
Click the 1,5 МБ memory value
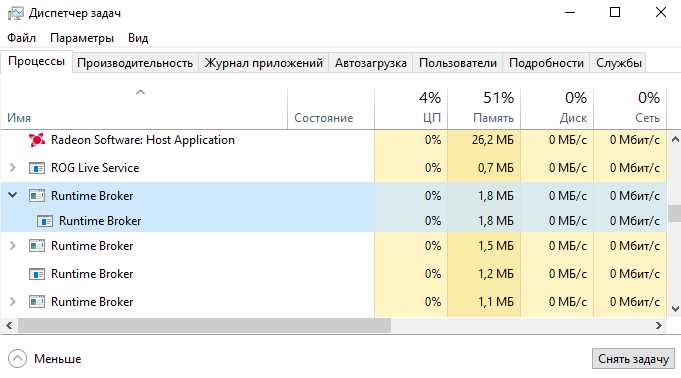[496, 246]
